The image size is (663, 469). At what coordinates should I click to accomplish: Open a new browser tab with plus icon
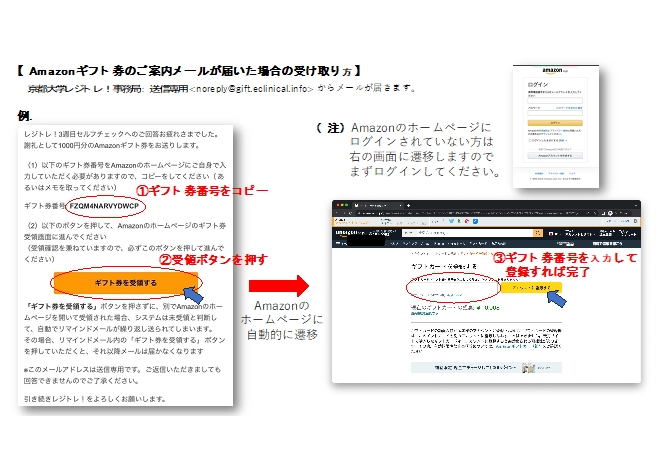pyautogui.click(x=408, y=206)
